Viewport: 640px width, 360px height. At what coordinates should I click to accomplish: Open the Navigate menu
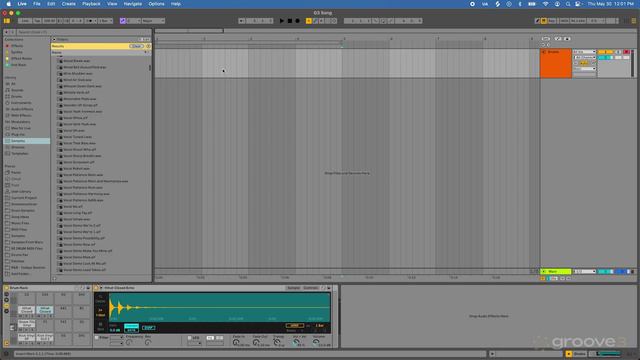133,4
